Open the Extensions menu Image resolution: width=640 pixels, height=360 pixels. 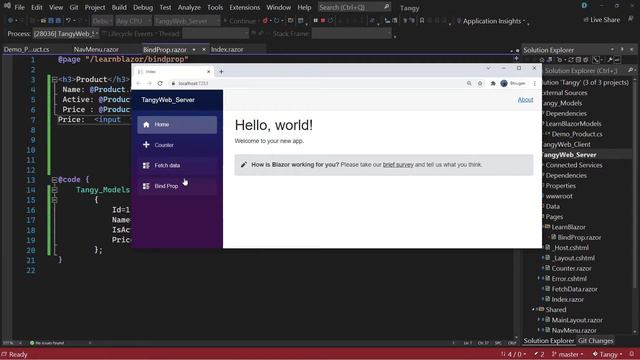pyautogui.click(x=244, y=7)
